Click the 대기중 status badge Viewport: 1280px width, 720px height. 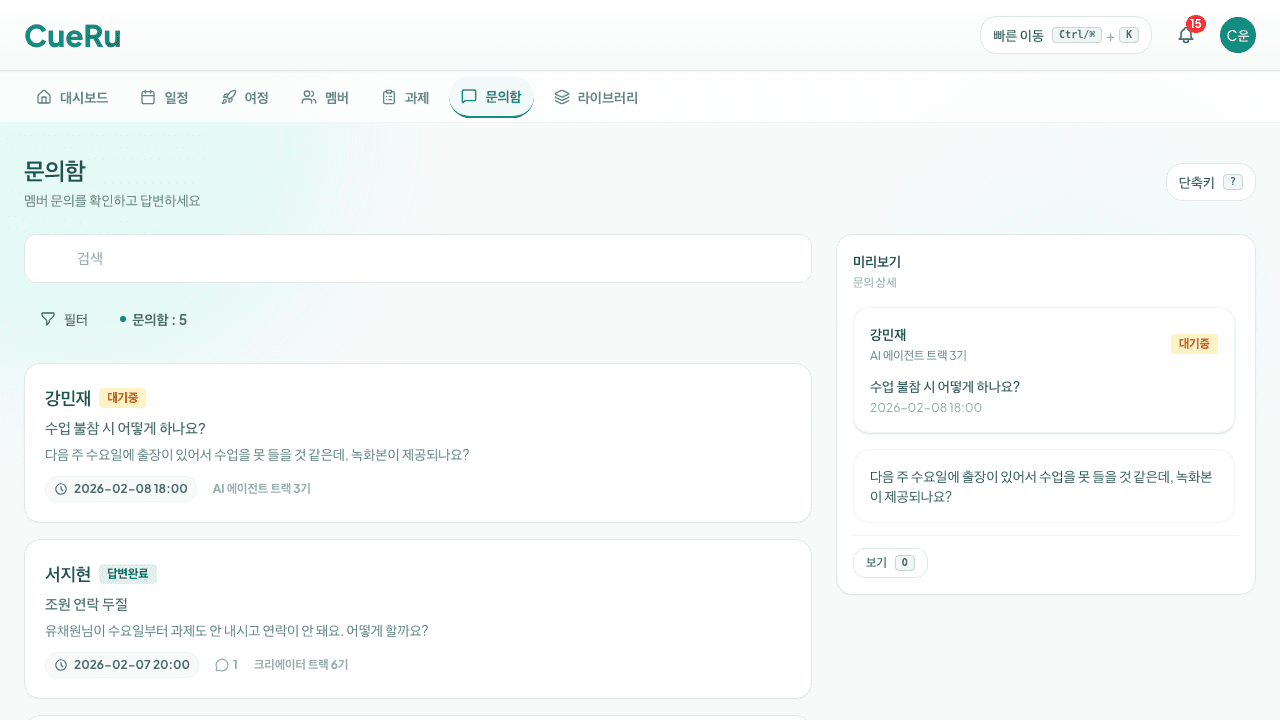pyautogui.click(x=122, y=398)
